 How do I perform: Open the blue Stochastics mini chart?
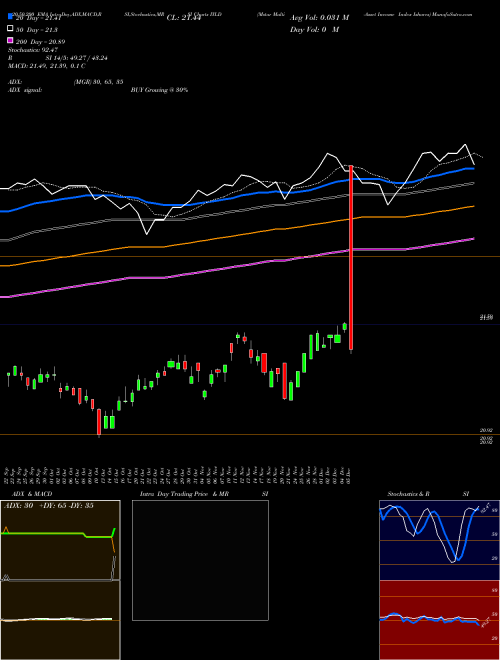click(439, 540)
